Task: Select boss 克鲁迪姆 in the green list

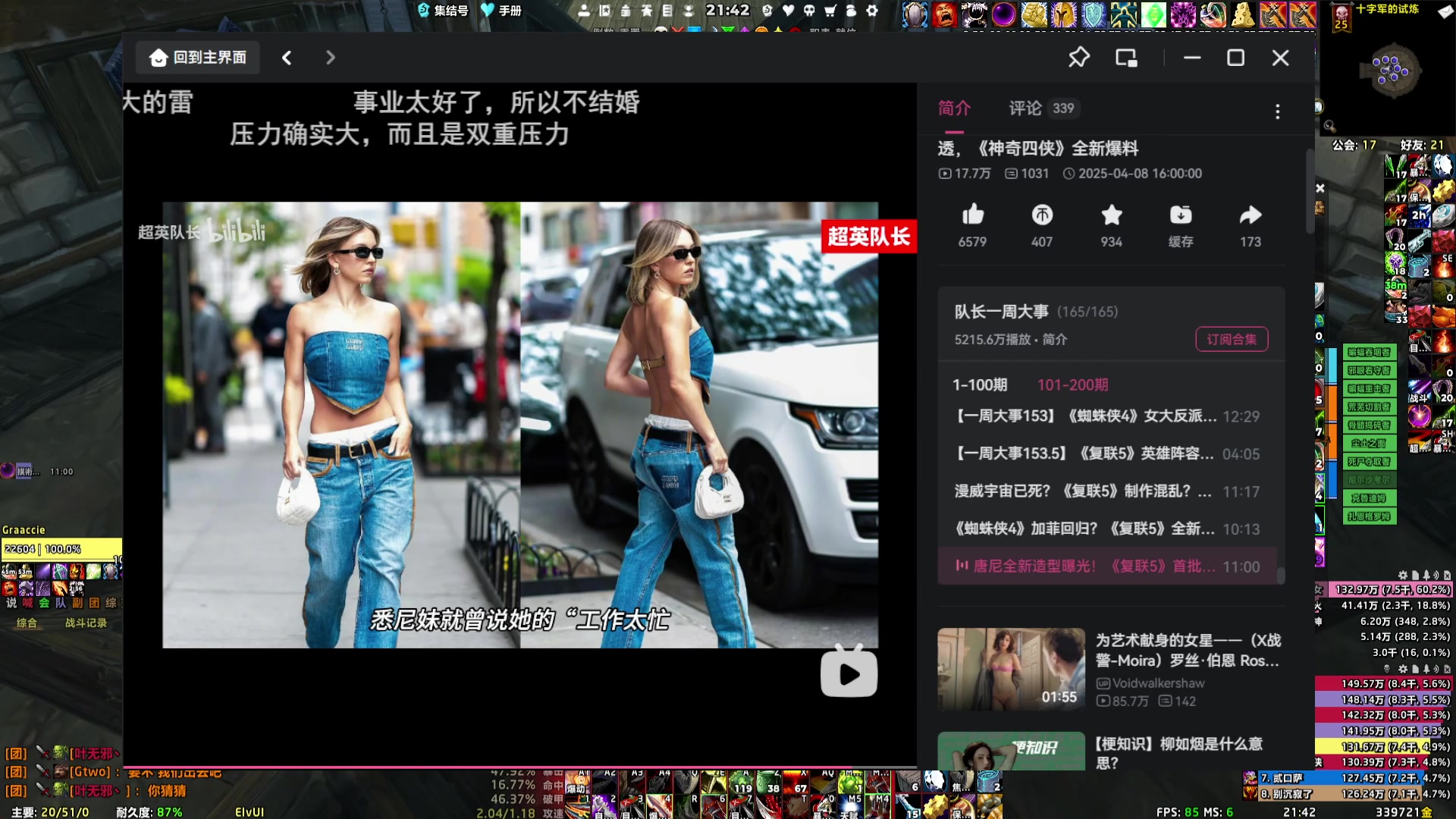Action: (x=1370, y=498)
